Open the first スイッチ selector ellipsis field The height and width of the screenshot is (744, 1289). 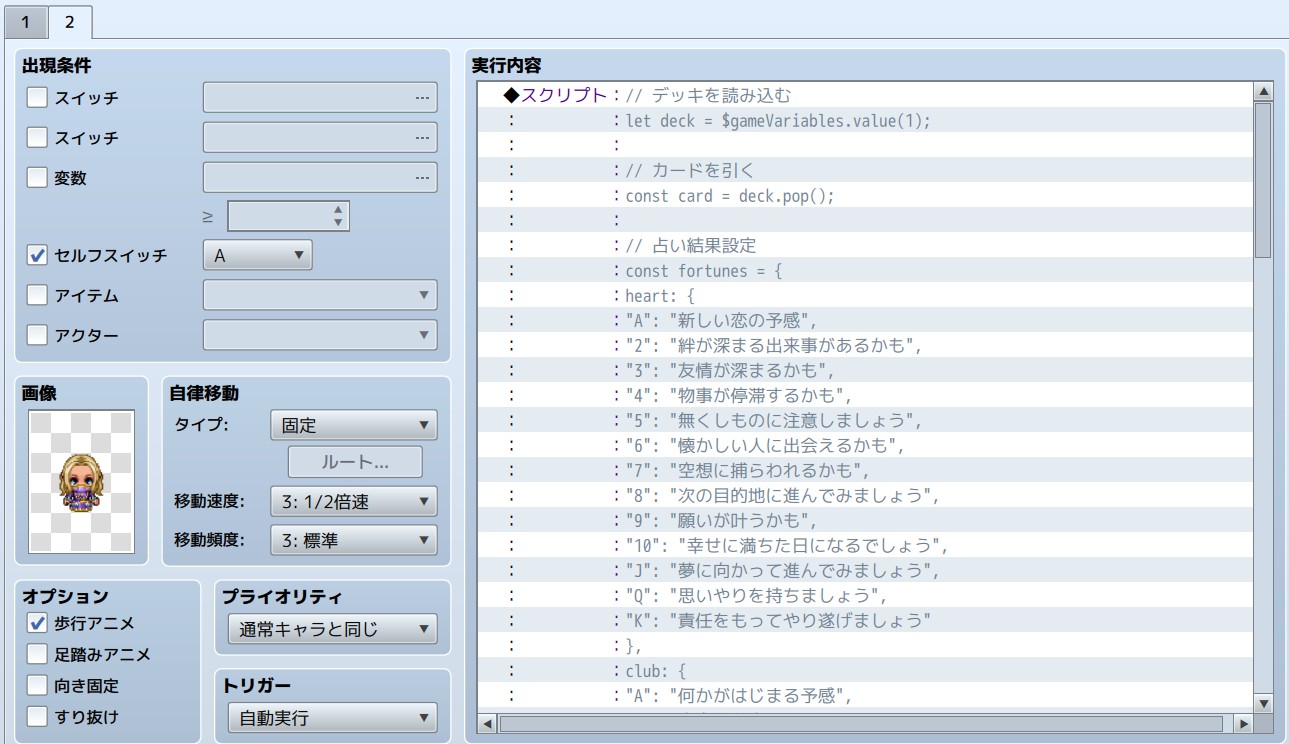tap(320, 98)
